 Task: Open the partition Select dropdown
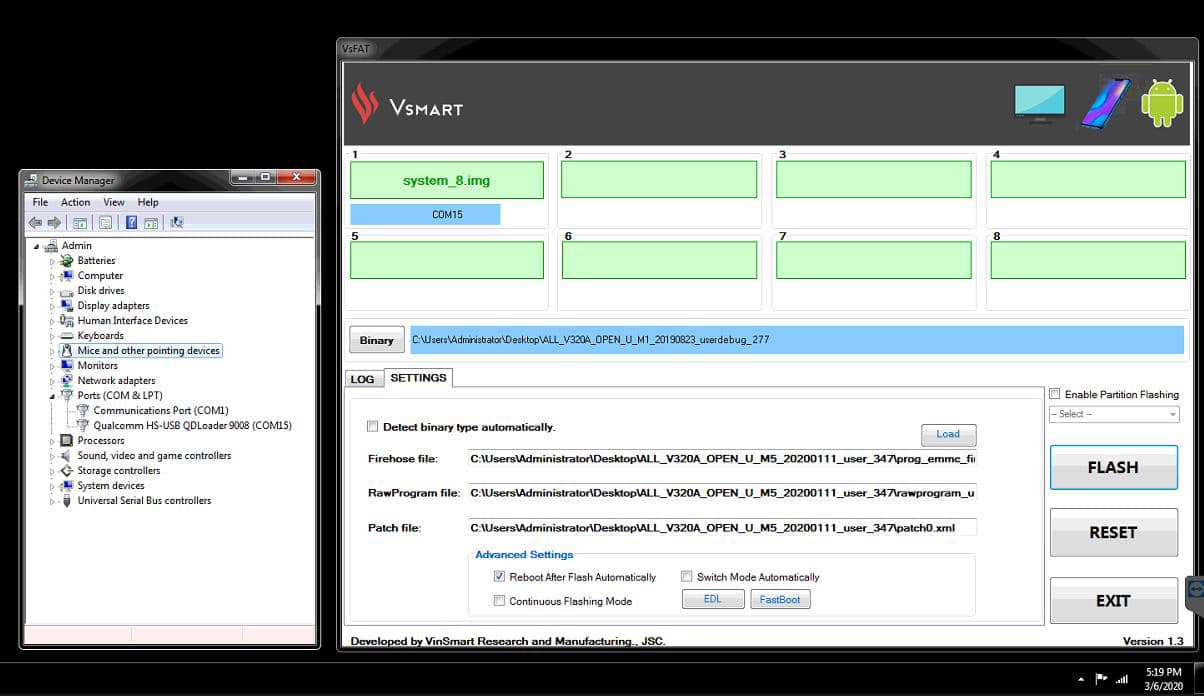point(1114,414)
